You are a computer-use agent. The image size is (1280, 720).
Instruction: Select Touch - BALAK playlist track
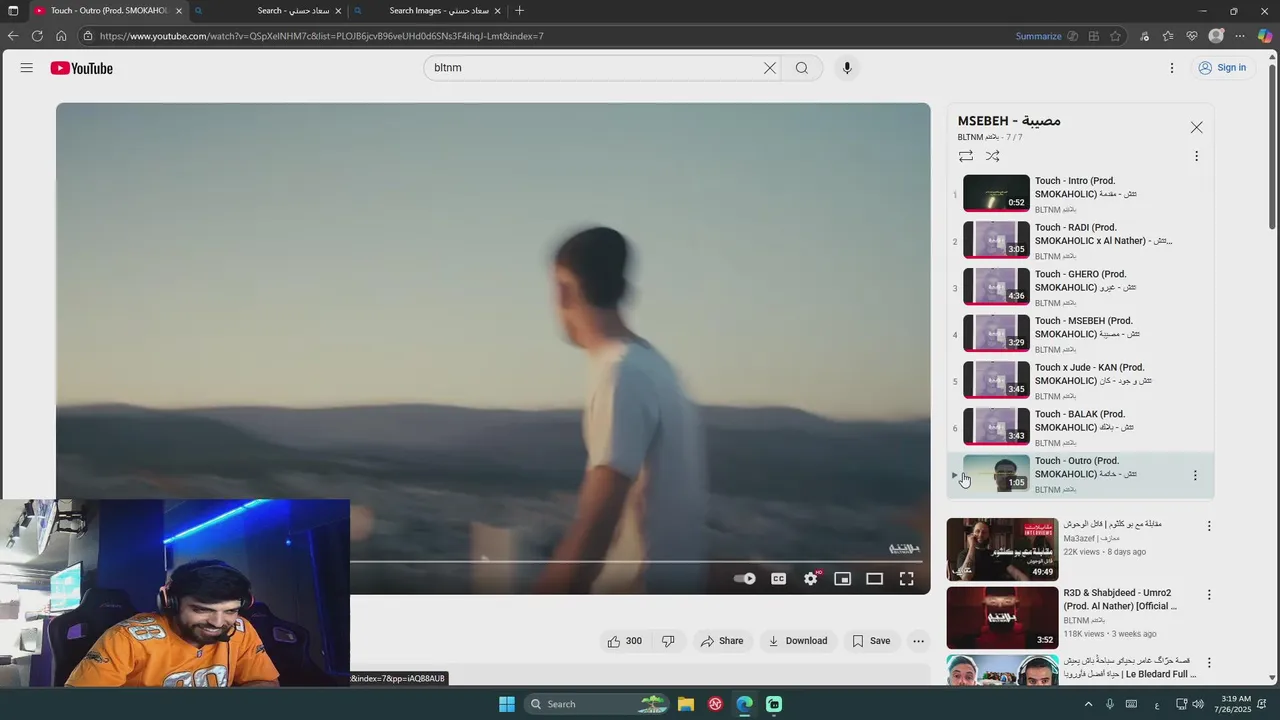pos(1081,428)
